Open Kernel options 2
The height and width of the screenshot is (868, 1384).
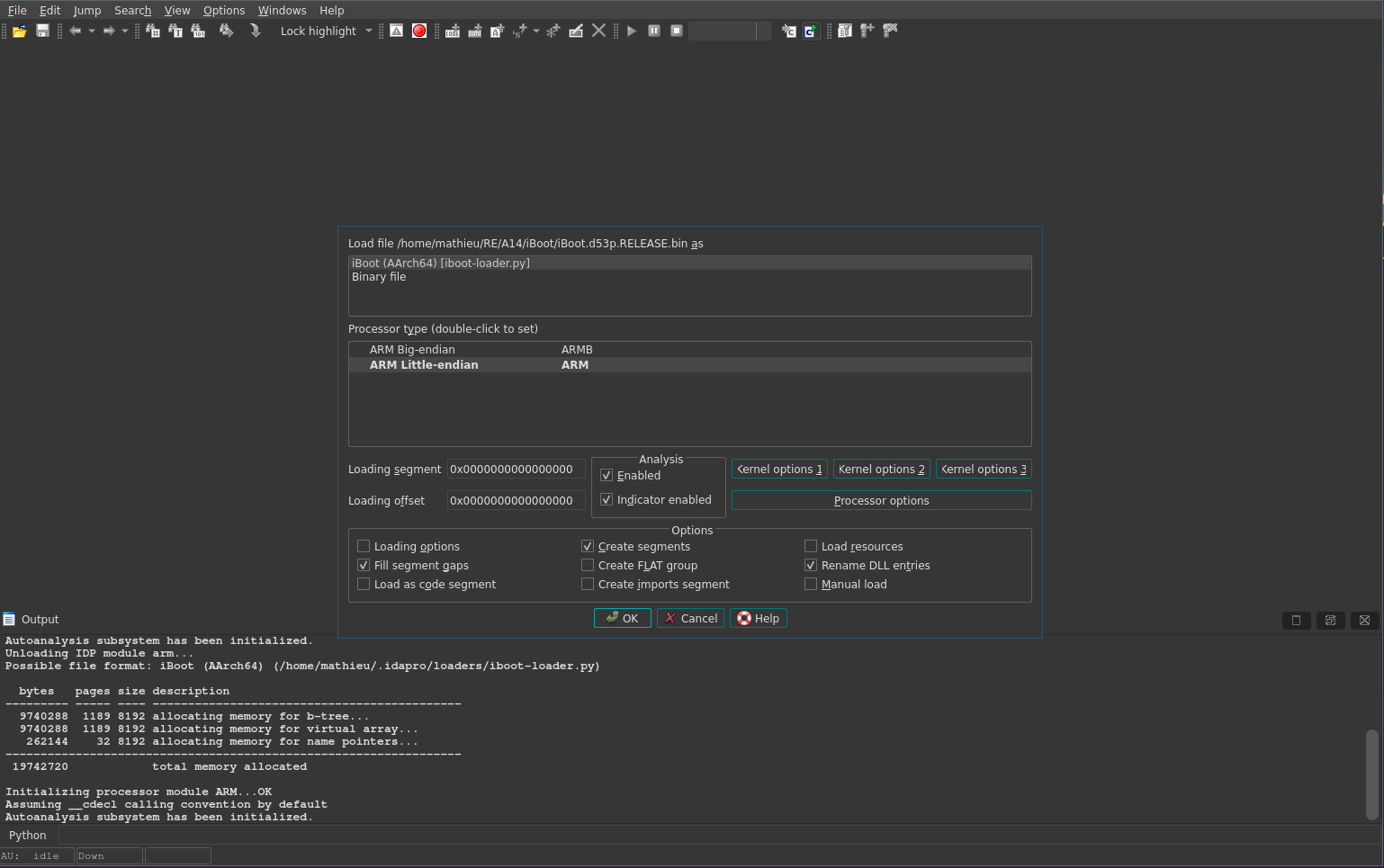[881, 469]
